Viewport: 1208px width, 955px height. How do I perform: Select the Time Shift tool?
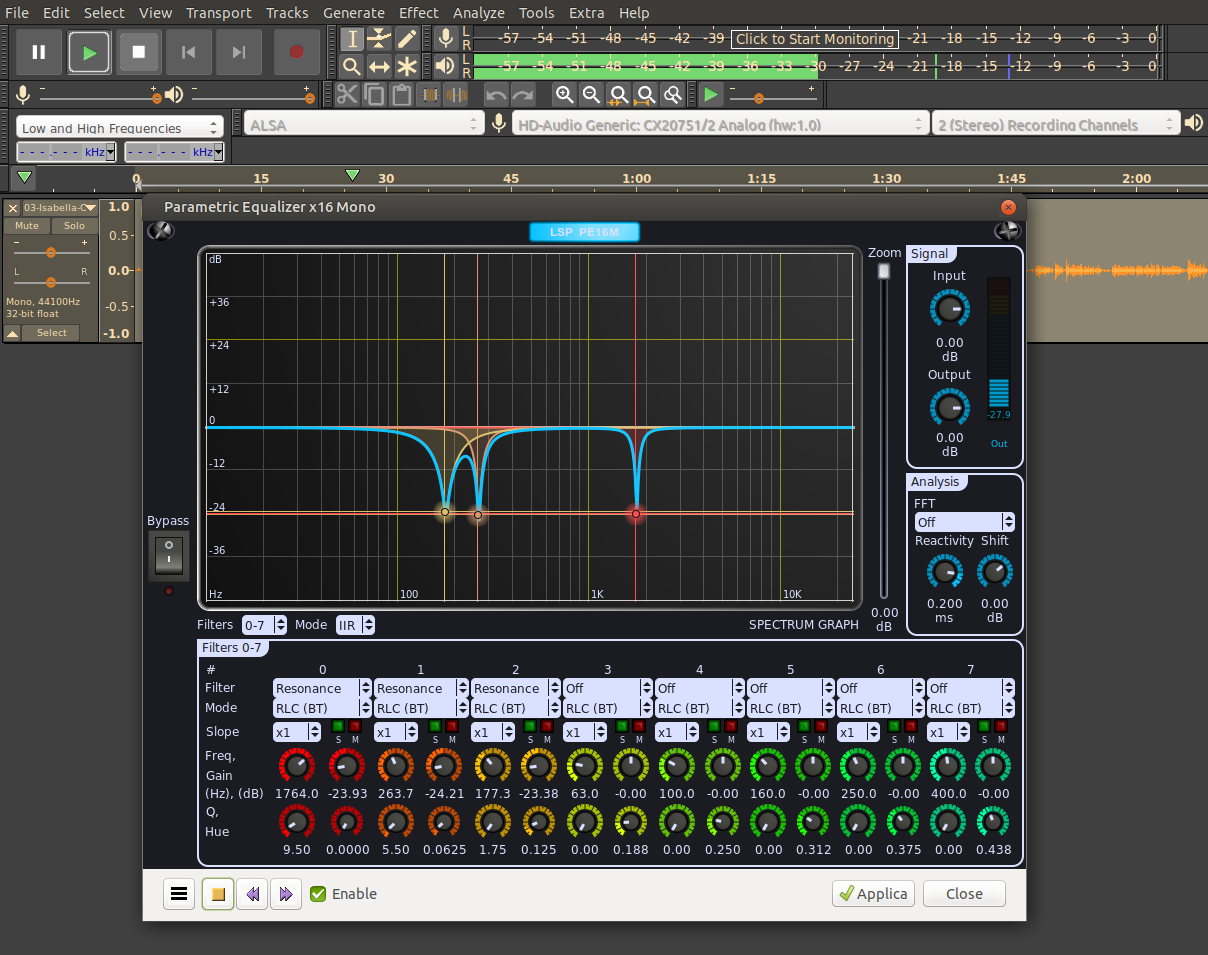point(379,67)
